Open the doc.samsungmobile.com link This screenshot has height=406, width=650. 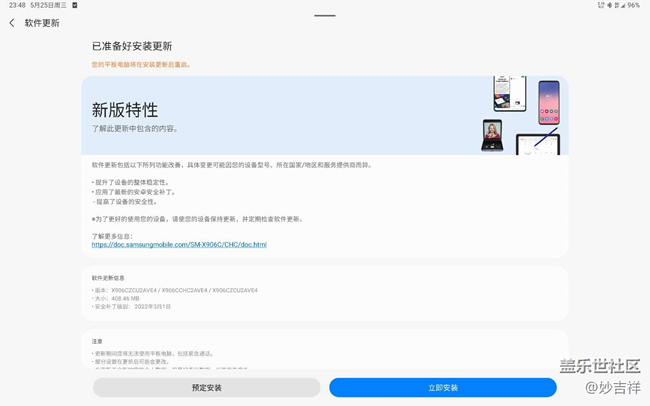[179, 244]
